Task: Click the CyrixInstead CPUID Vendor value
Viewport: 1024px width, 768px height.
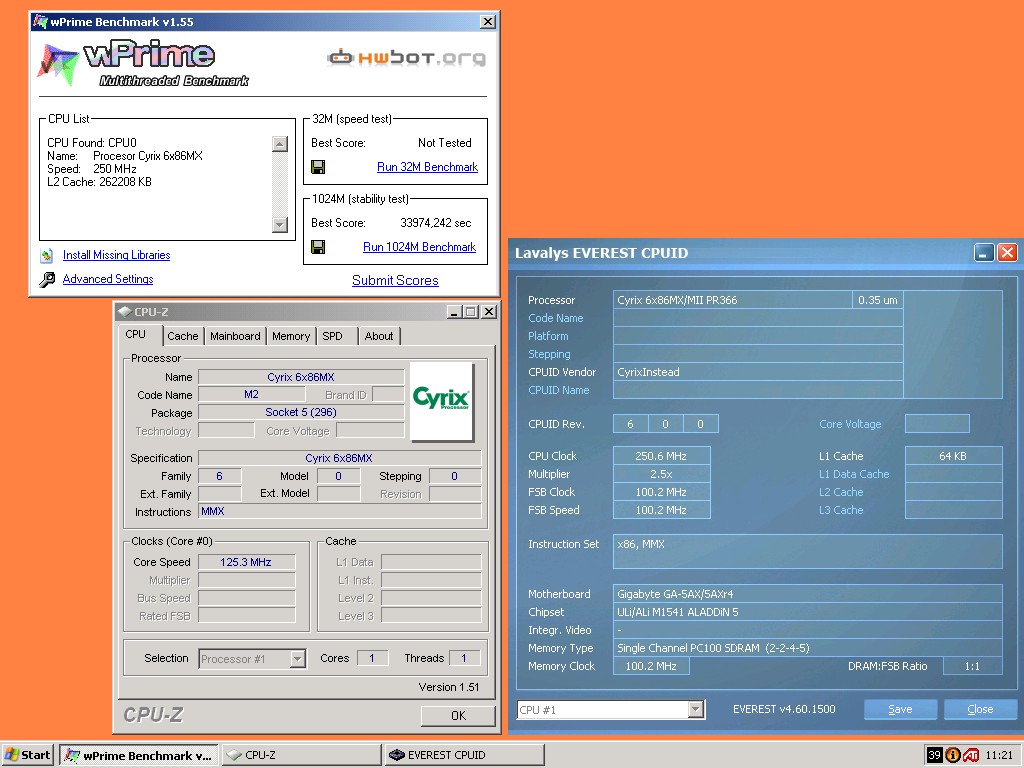Action: [x=758, y=372]
